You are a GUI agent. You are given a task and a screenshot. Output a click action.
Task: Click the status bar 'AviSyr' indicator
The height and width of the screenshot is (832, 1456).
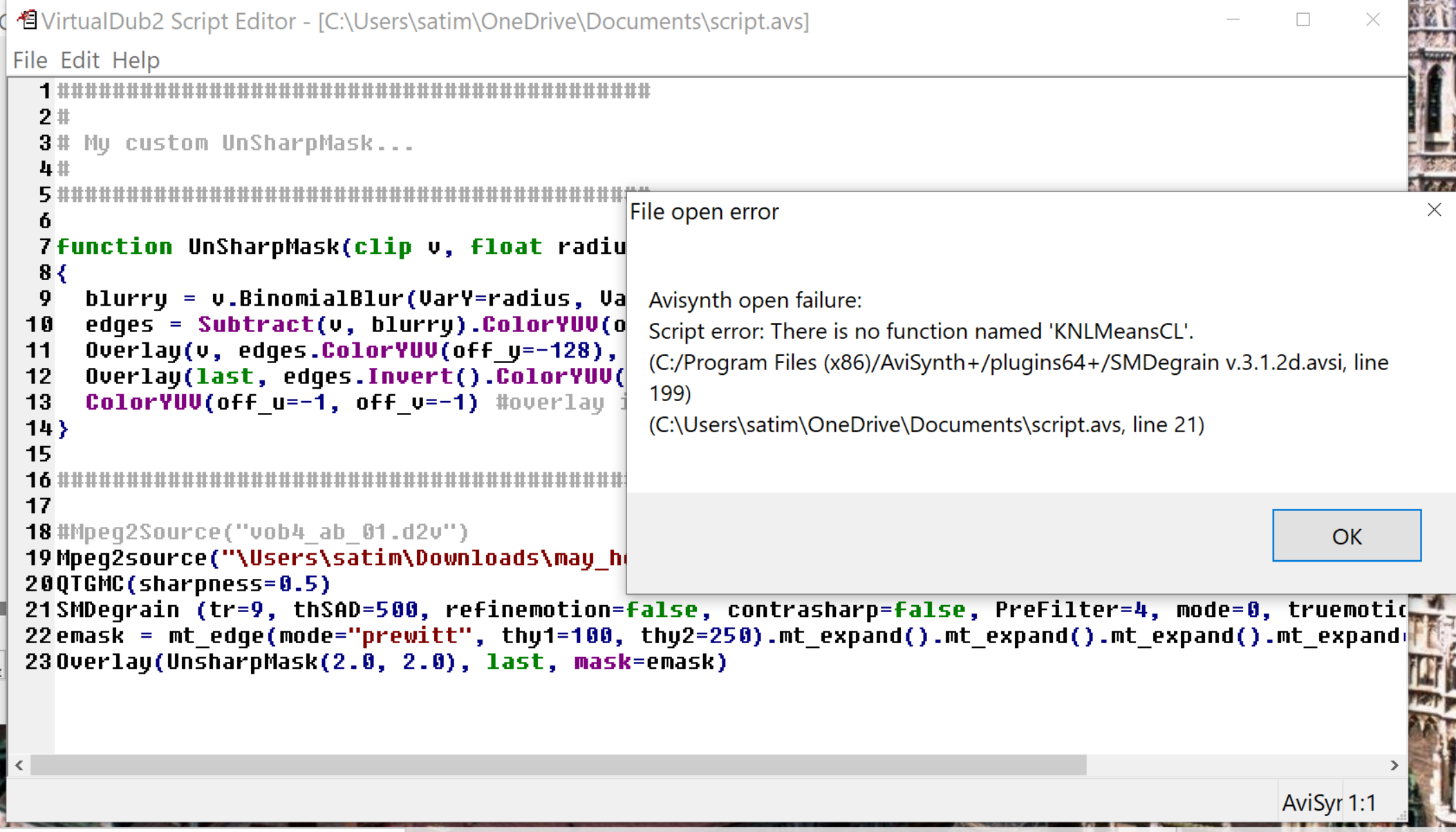1312,803
